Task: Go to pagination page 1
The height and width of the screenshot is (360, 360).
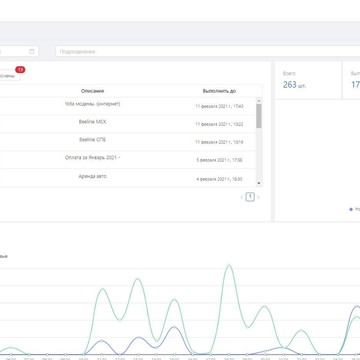Action: 250,197
